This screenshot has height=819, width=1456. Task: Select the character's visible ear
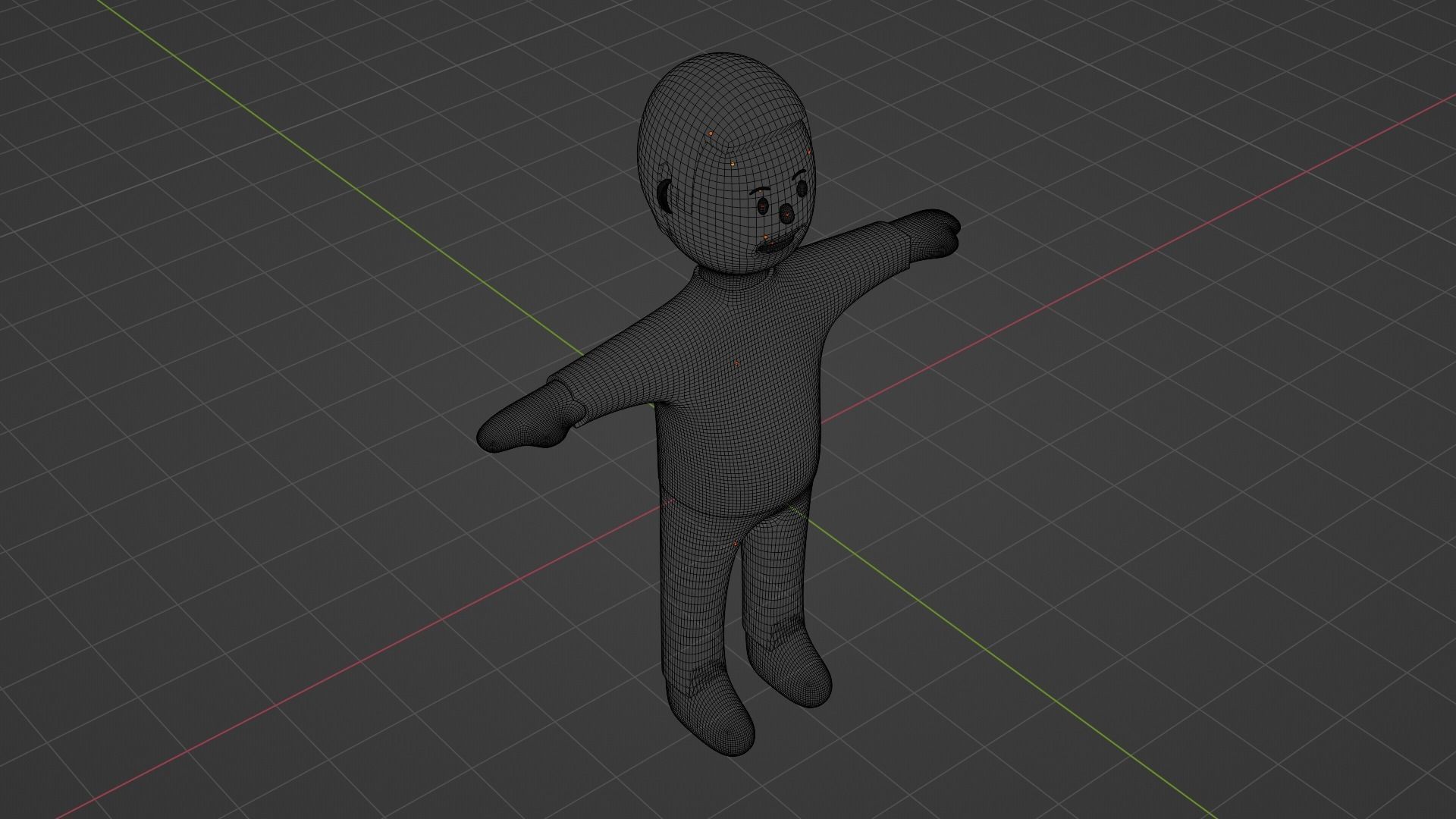click(x=664, y=196)
